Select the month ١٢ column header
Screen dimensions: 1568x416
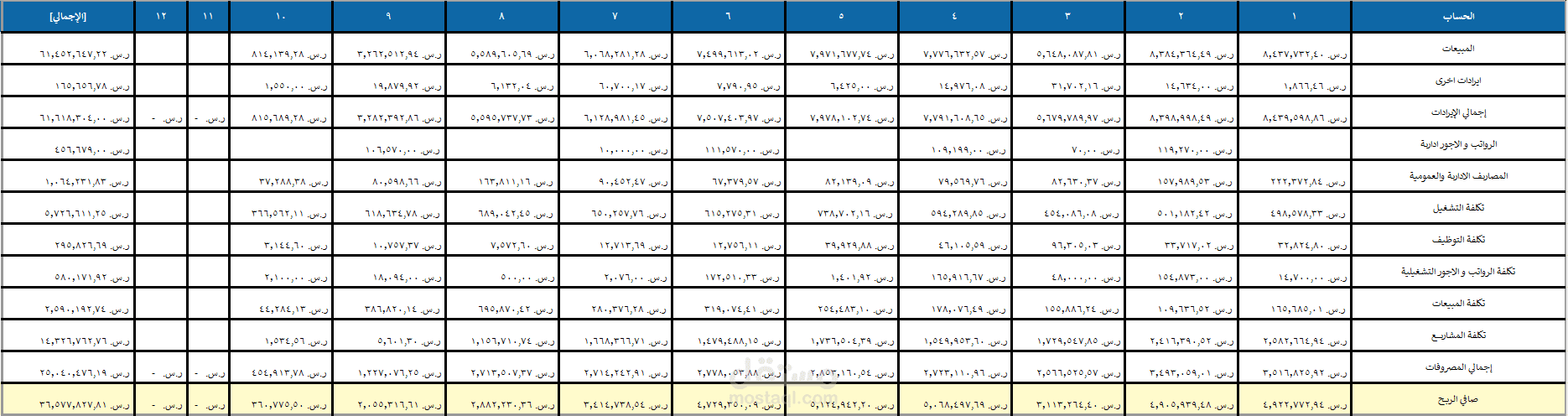[162, 17]
